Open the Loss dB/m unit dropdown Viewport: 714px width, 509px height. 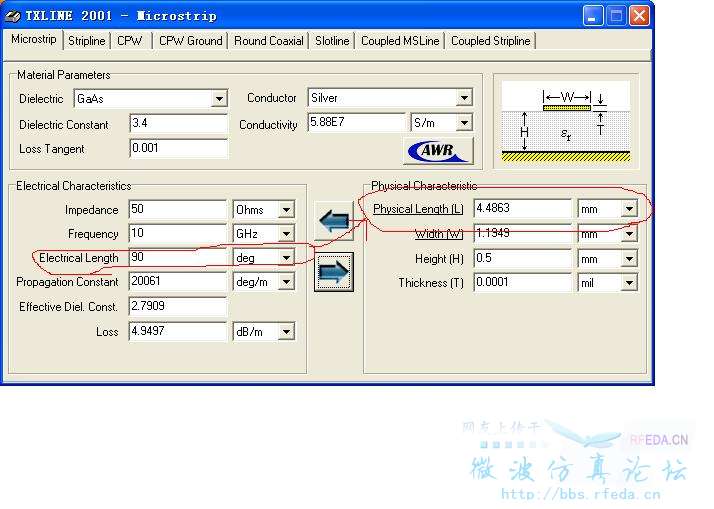point(286,332)
